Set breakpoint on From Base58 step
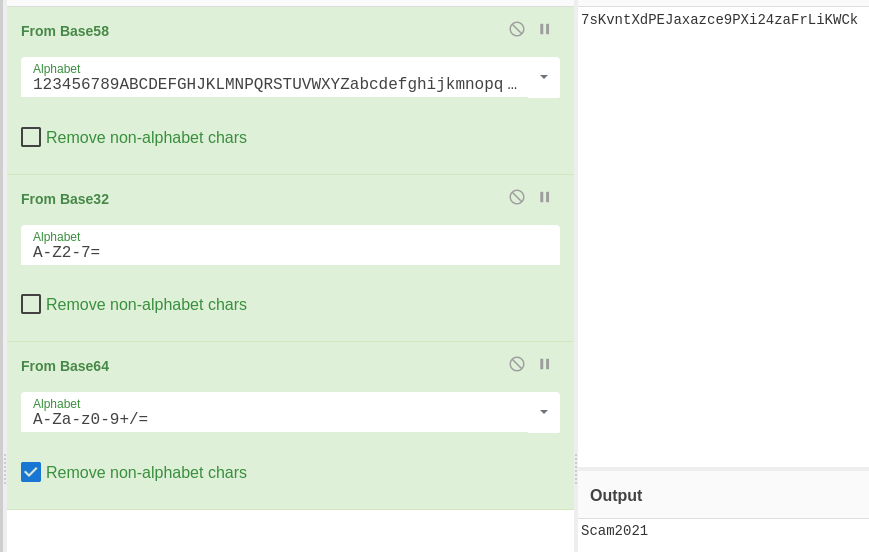 pyautogui.click(x=545, y=29)
